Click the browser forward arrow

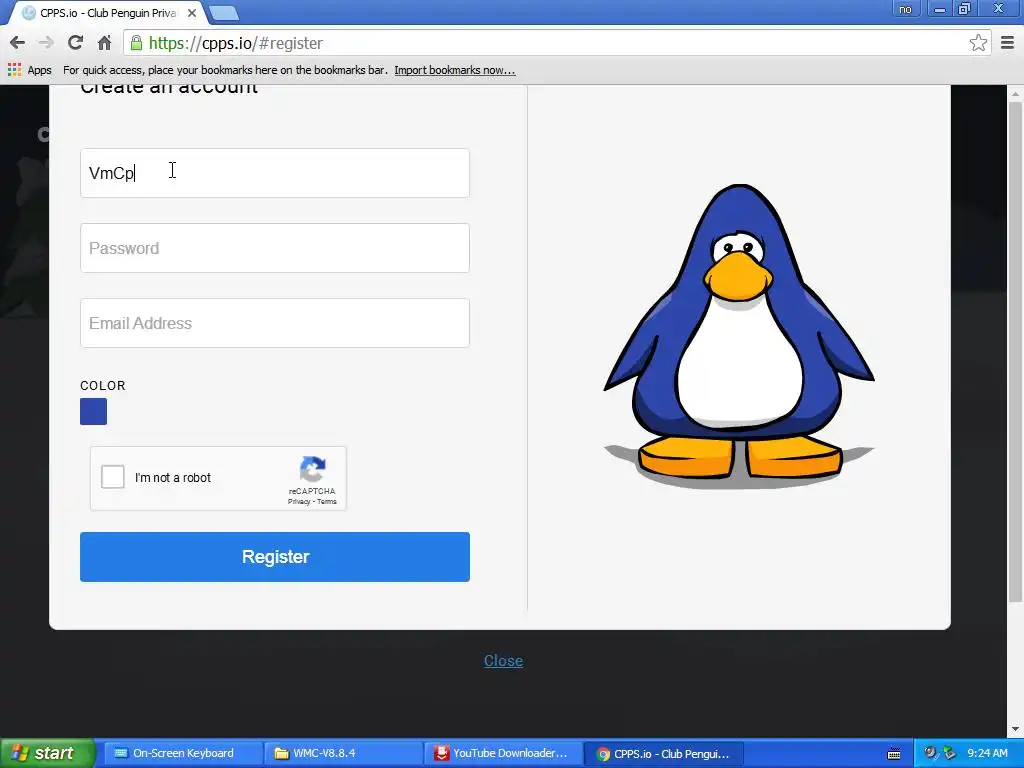[x=46, y=43]
